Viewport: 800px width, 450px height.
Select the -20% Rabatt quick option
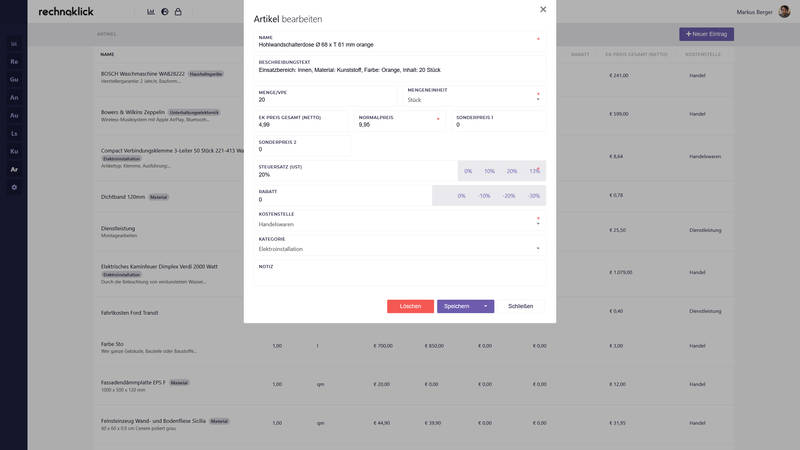click(x=508, y=196)
